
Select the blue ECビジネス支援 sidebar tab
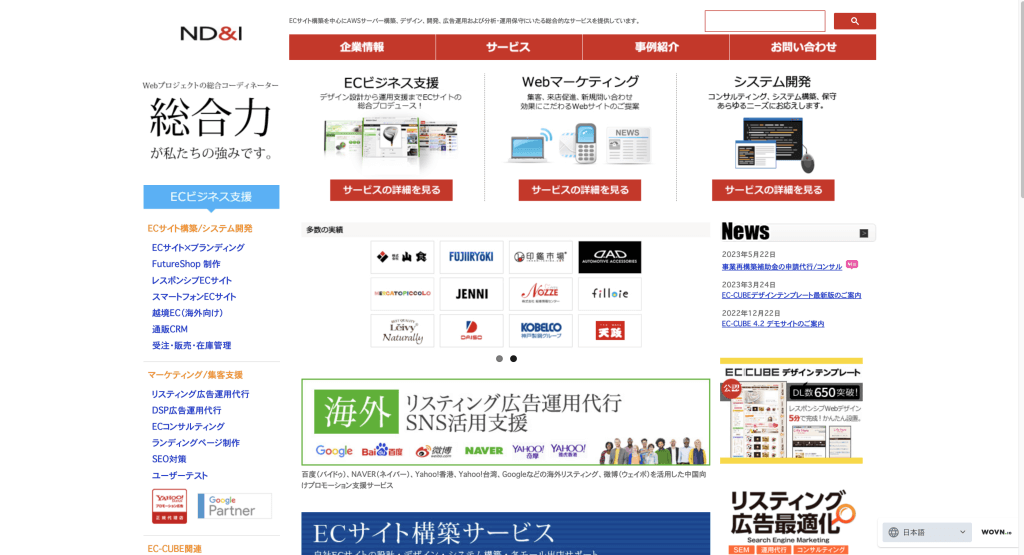coord(211,197)
